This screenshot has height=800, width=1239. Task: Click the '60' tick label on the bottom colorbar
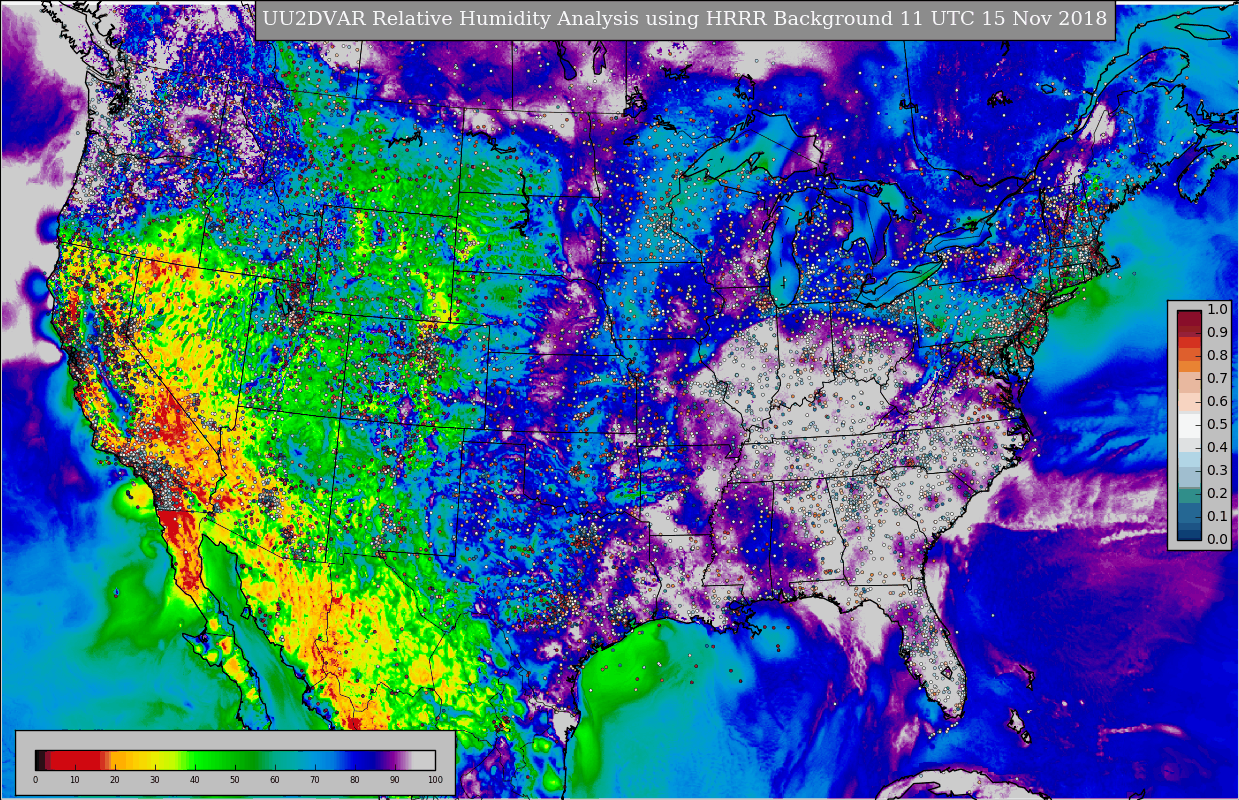coord(275,780)
